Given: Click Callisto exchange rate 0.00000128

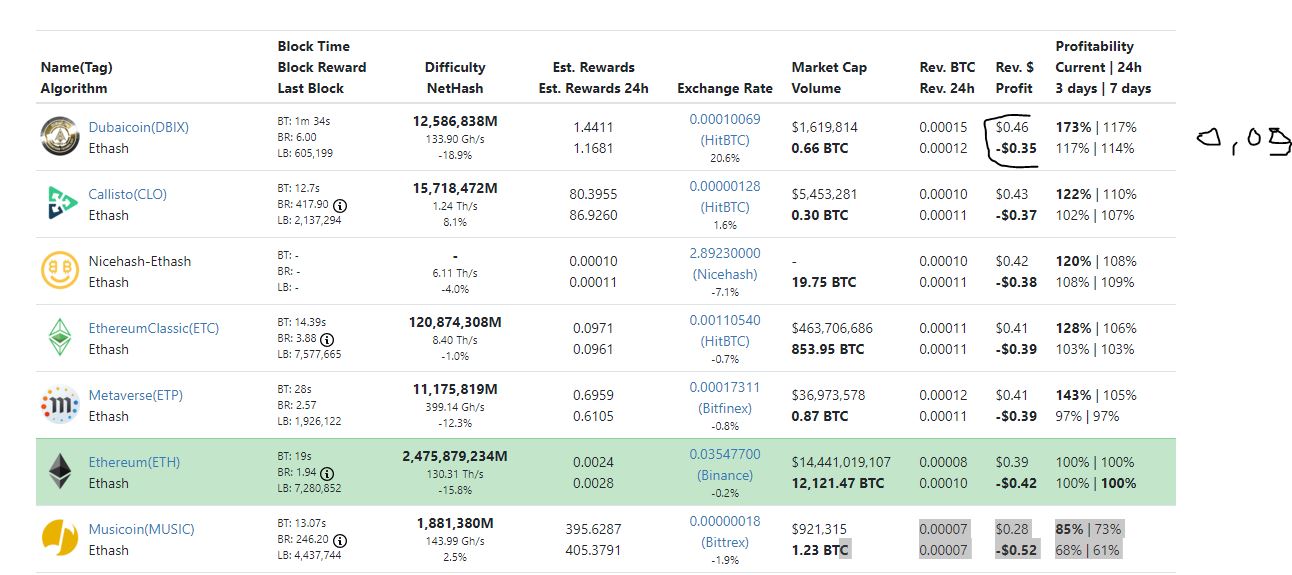Looking at the screenshot, I should (x=725, y=186).
